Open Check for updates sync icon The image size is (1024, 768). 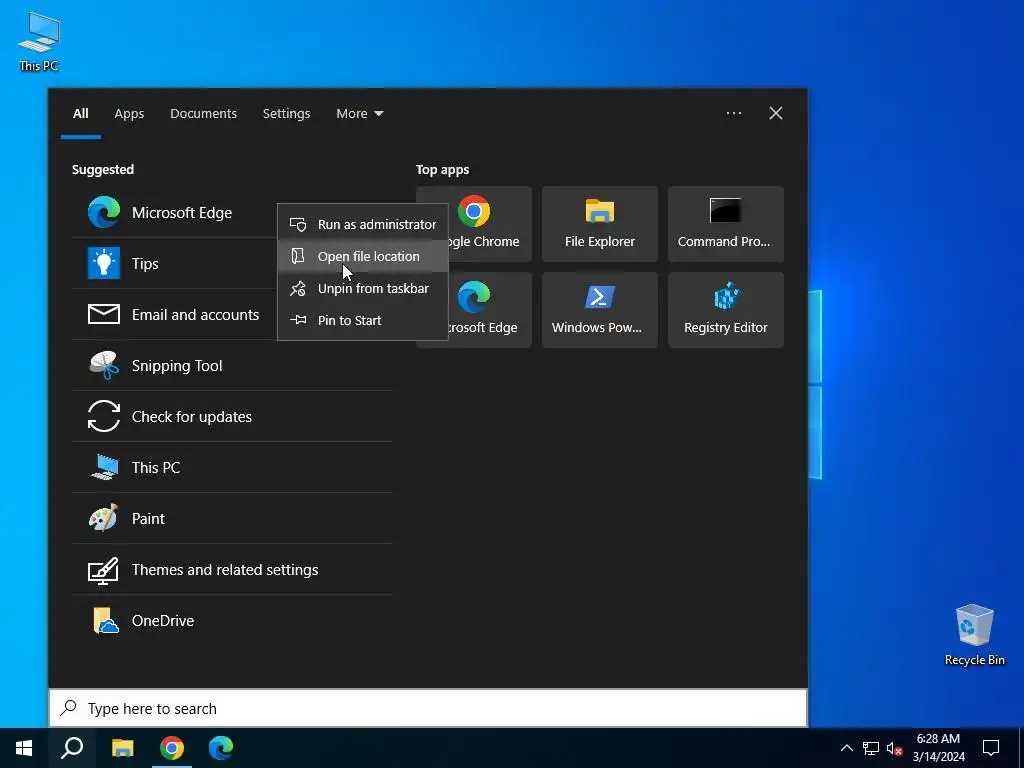104,416
